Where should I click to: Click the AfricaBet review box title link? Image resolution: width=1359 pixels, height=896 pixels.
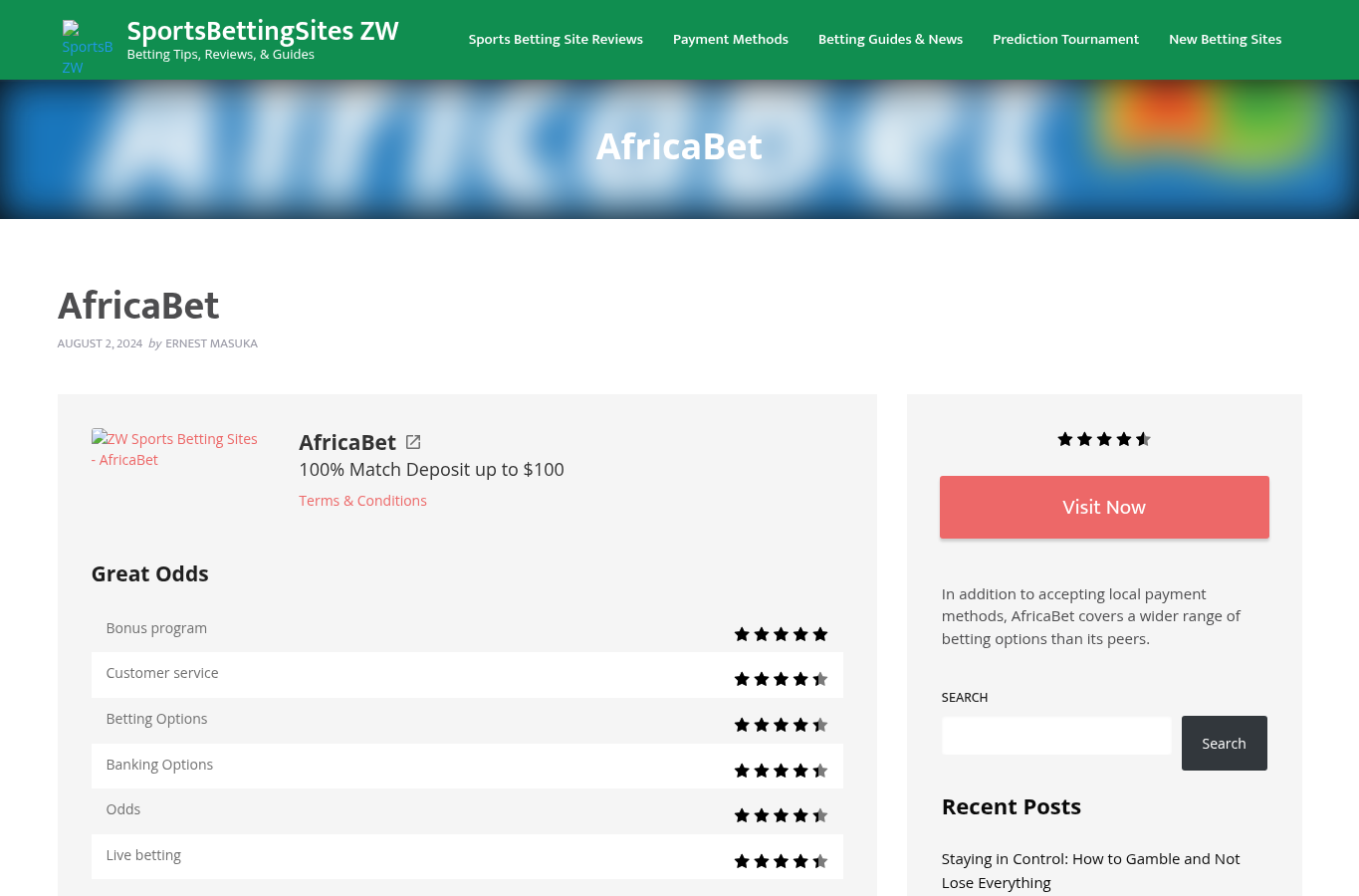347,442
